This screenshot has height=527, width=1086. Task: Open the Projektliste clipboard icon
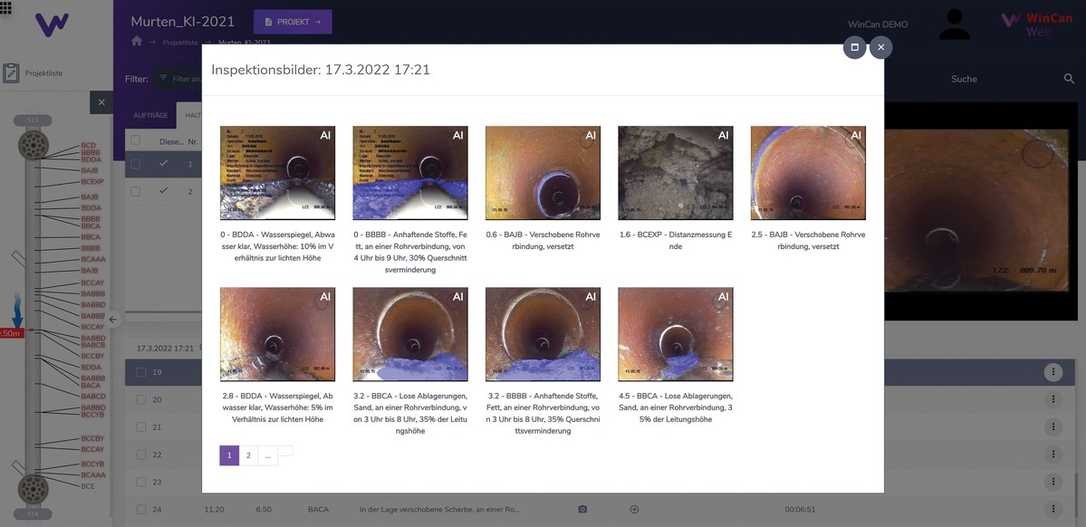coord(11,73)
